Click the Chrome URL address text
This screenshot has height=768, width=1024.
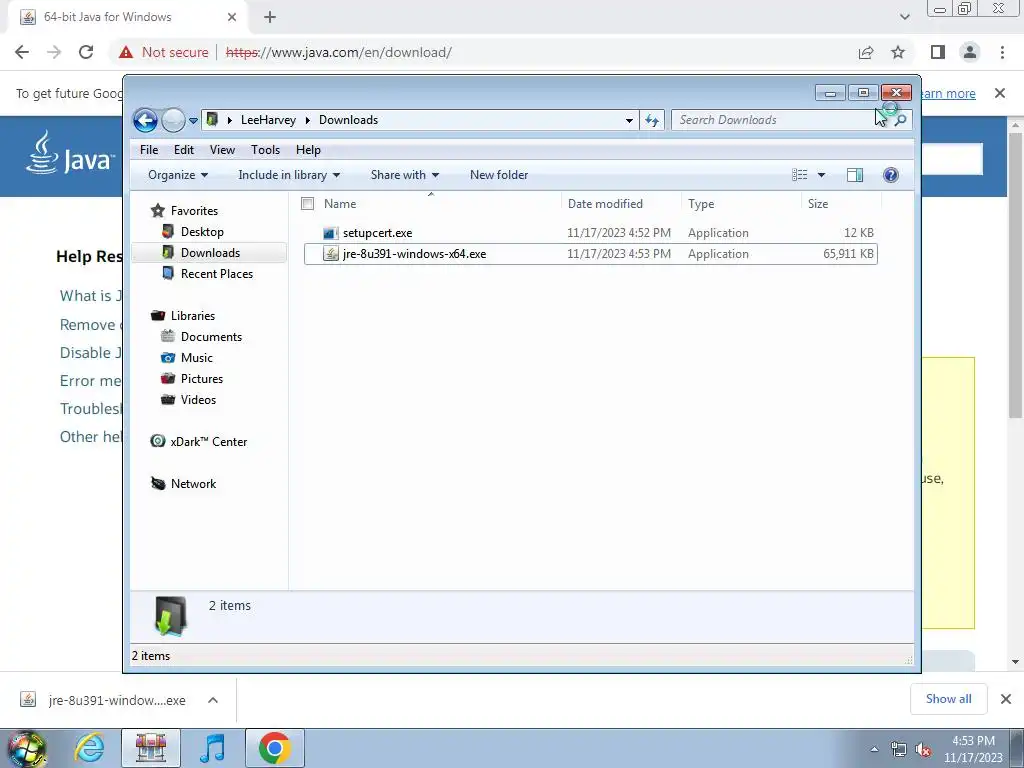(338, 52)
